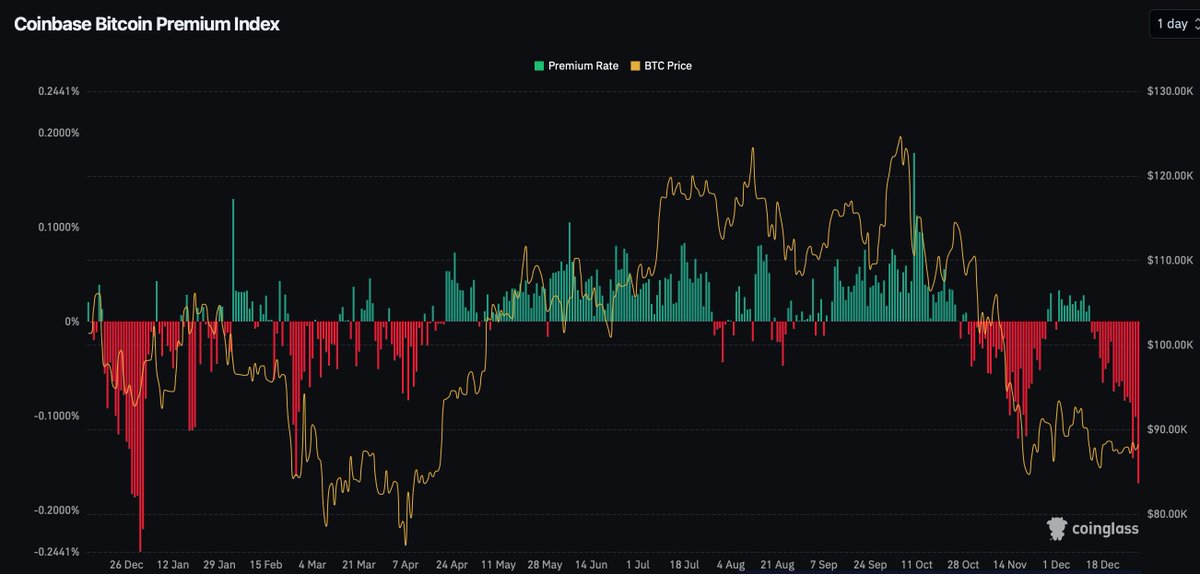
Task: Click the 26 Dec date label
Action: click(x=125, y=565)
